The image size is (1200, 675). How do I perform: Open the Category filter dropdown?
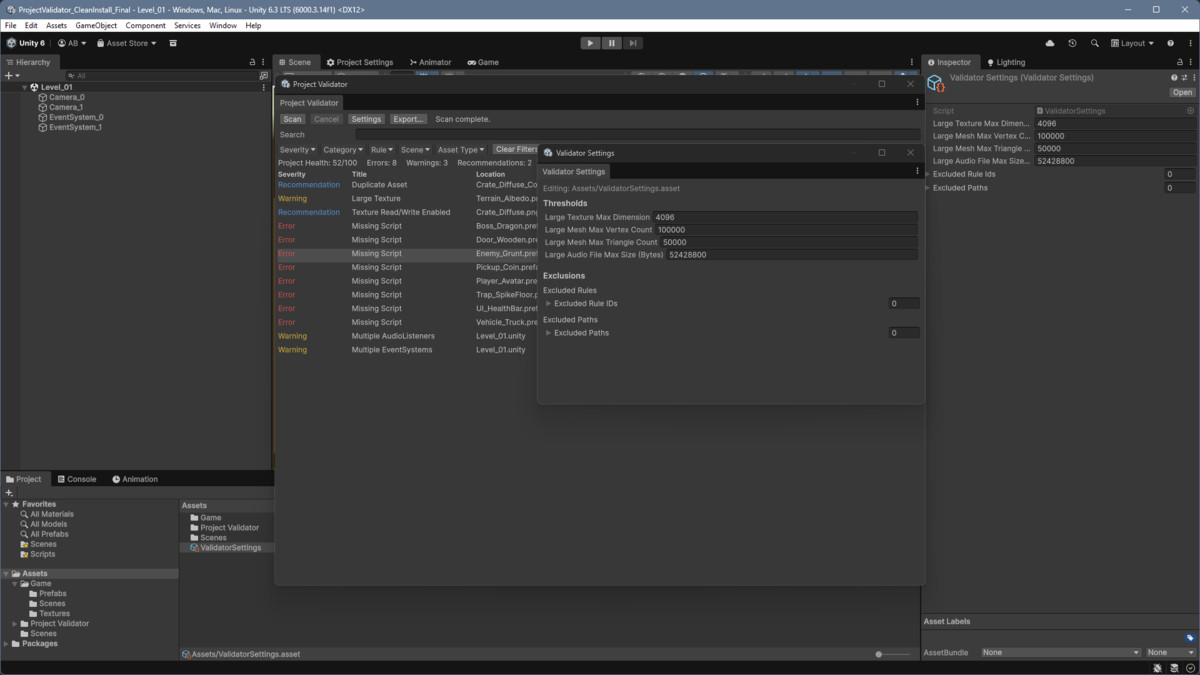point(344,149)
